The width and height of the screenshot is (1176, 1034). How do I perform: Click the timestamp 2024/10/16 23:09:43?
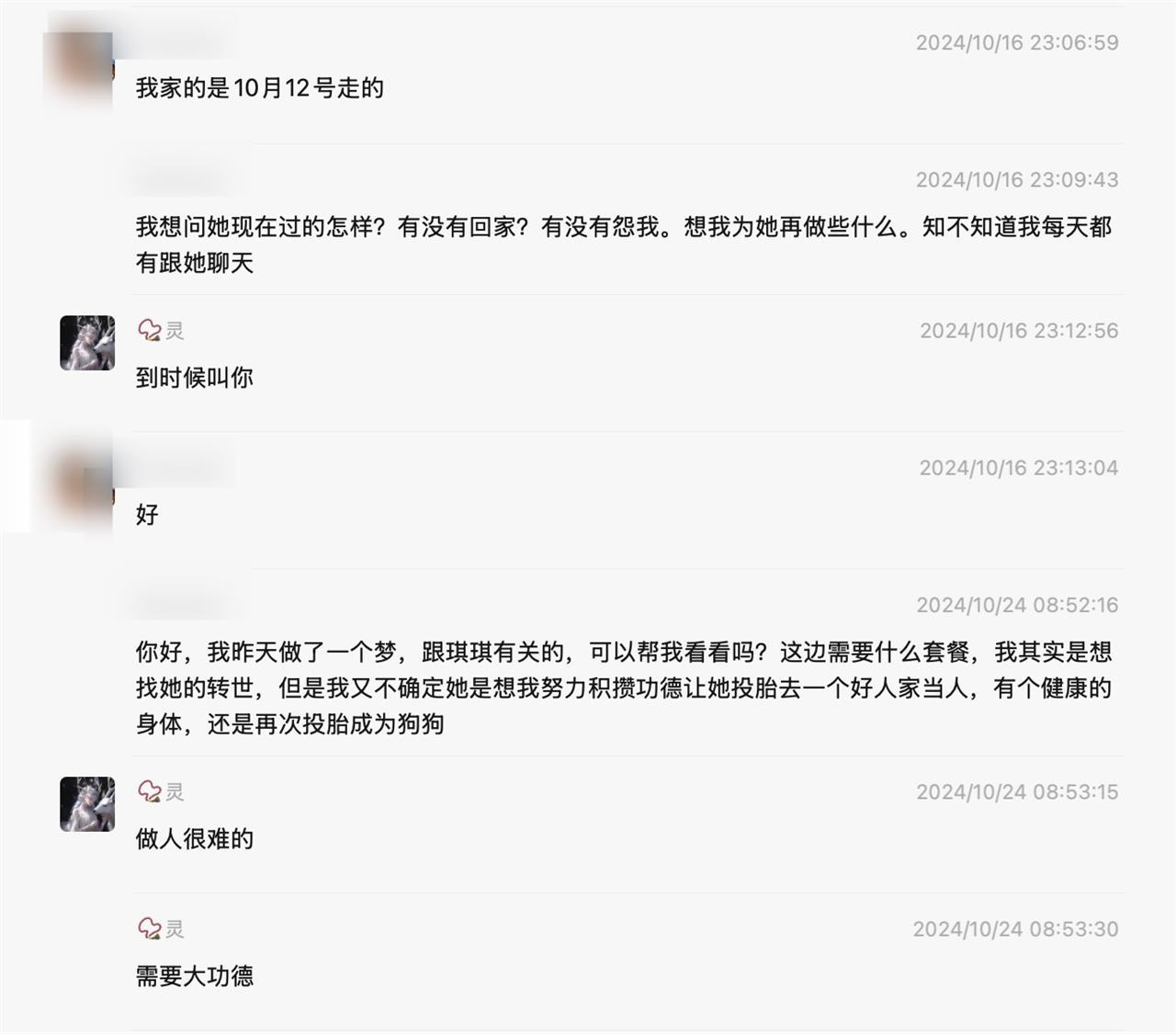(x=1017, y=179)
